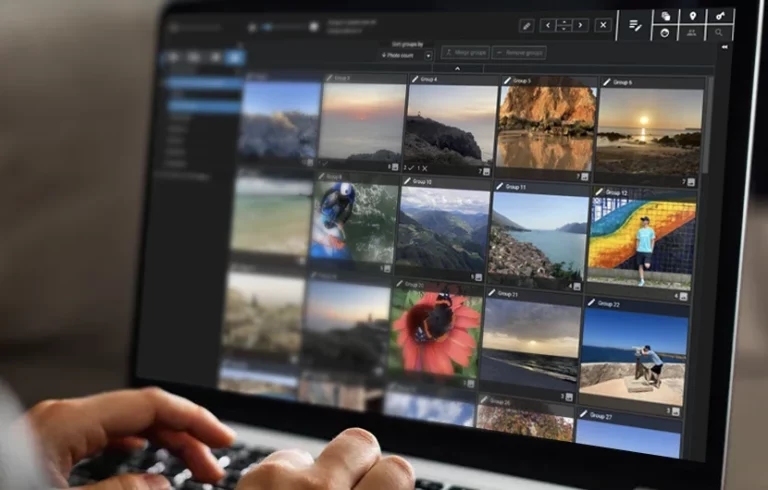Rename Group 22 via its pencil icon
Viewport: 768px width, 490px height.
click(591, 302)
